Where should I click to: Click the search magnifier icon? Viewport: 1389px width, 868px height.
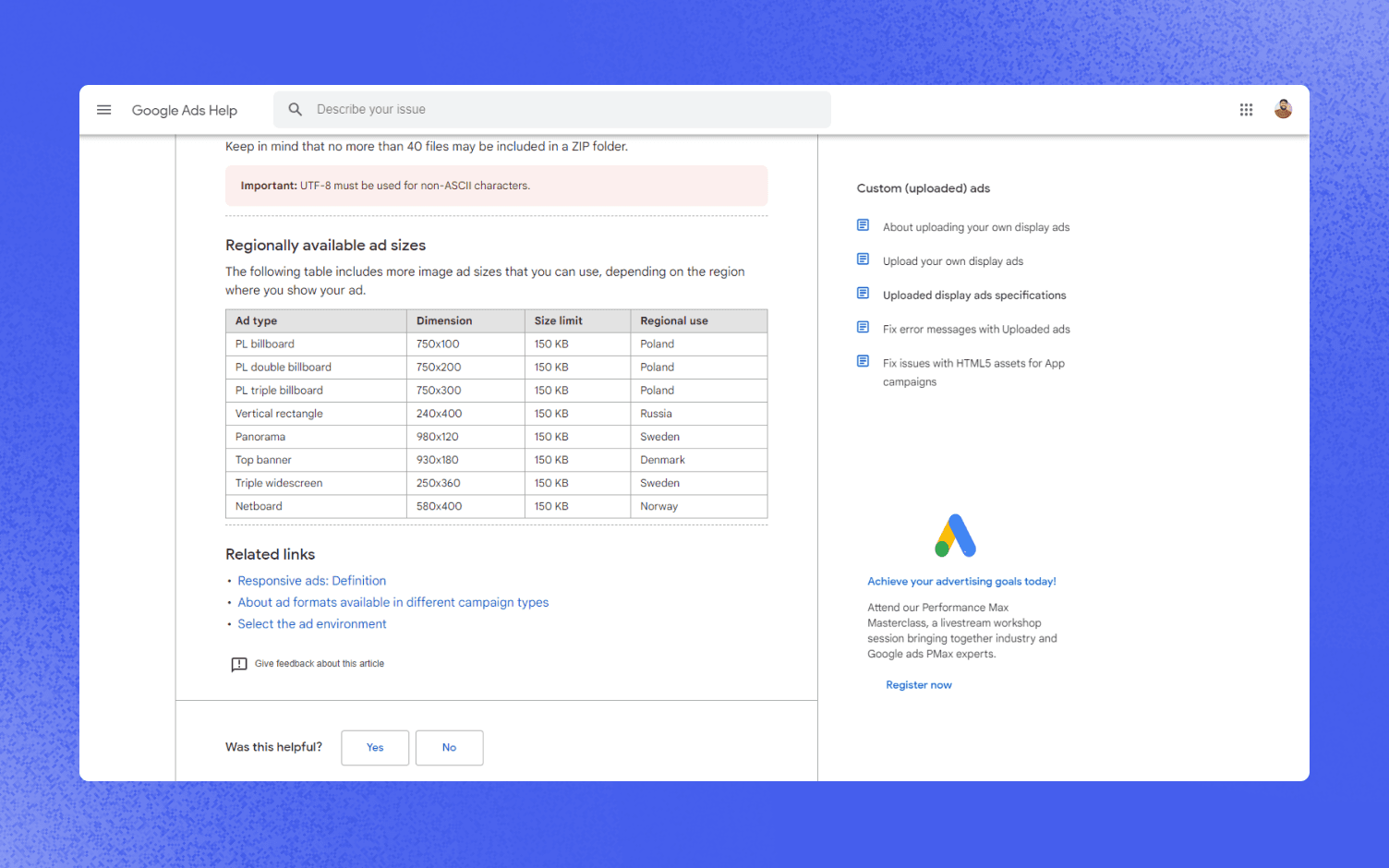[295, 110]
